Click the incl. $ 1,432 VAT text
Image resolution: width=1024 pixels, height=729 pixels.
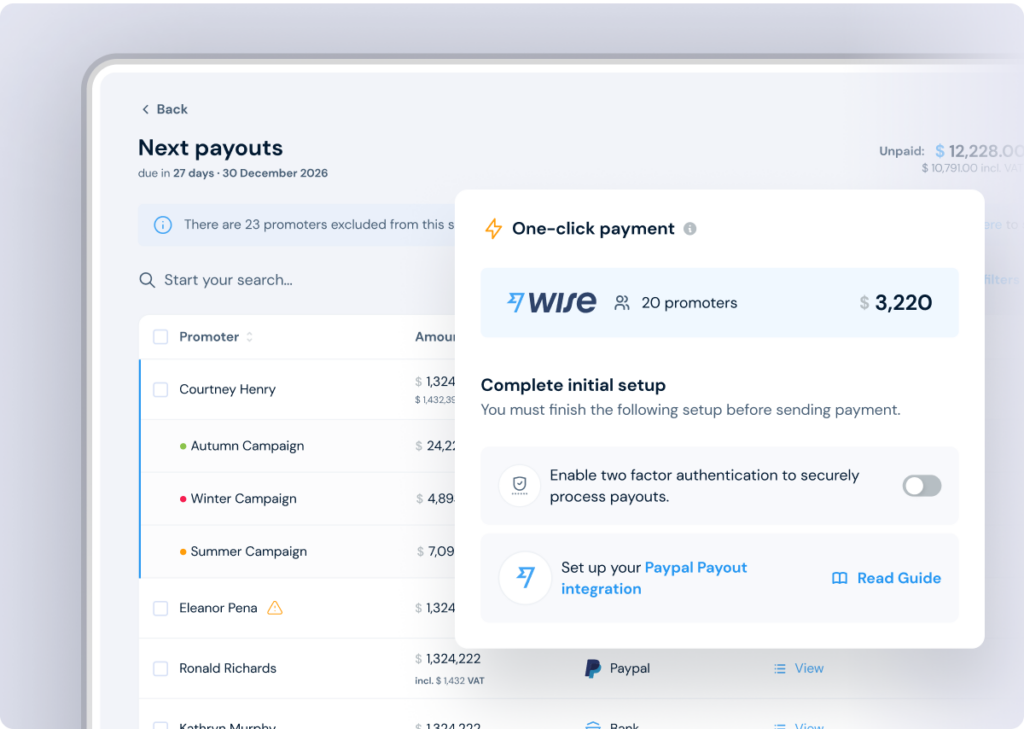(449, 681)
